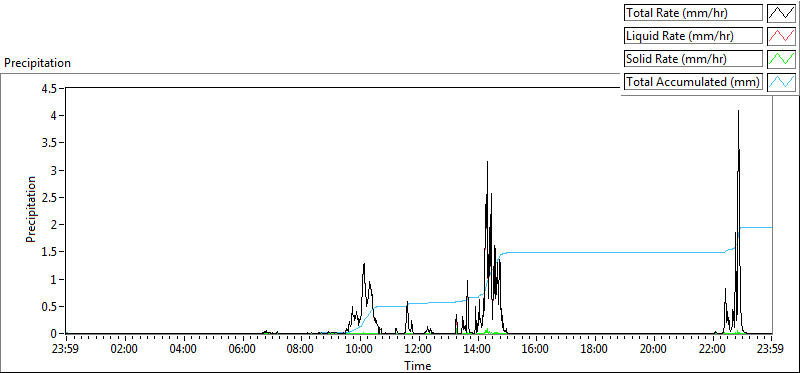Click the left 23:59 start time marker
The image size is (800, 373).
(66, 350)
